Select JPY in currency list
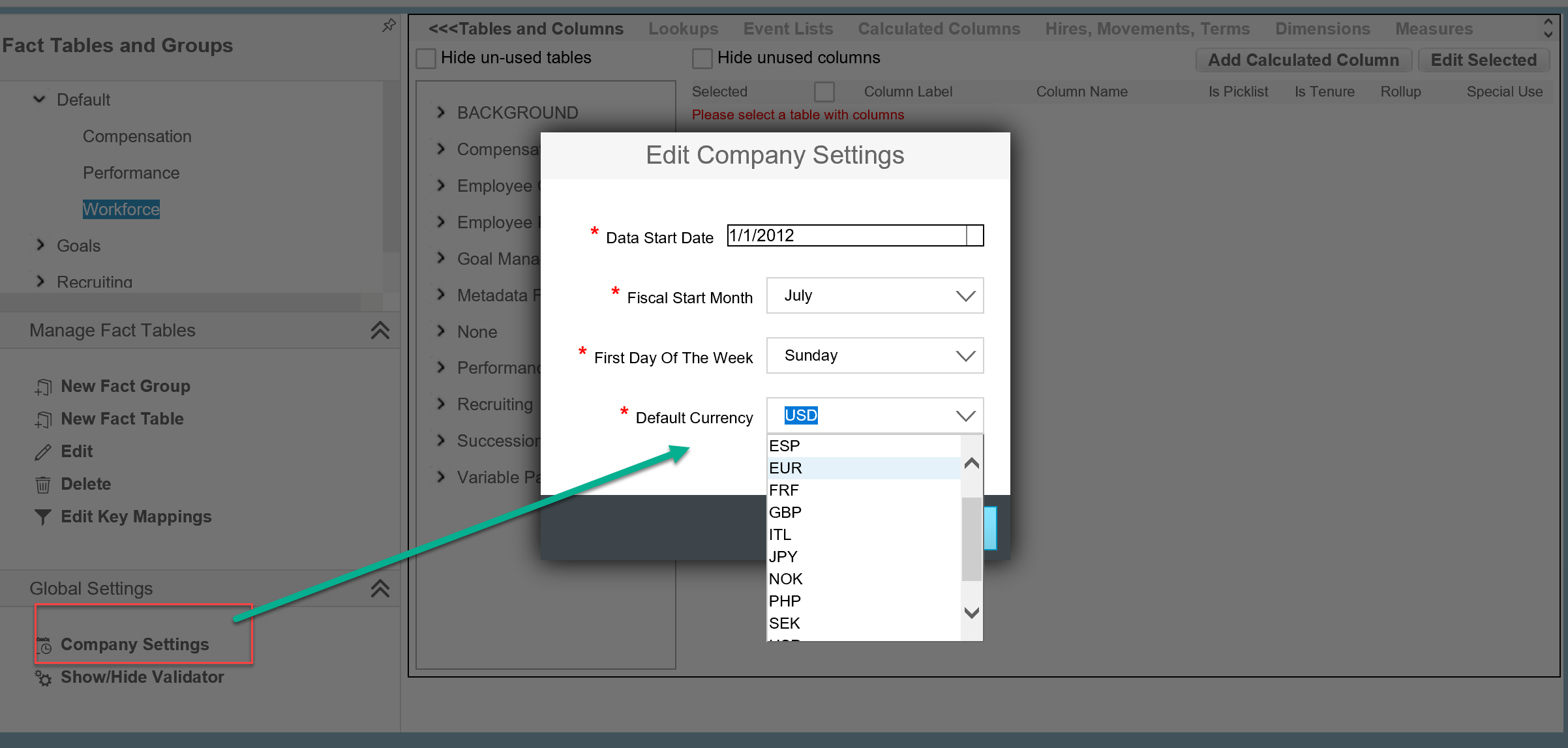The image size is (1568, 748). (x=864, y=557)
